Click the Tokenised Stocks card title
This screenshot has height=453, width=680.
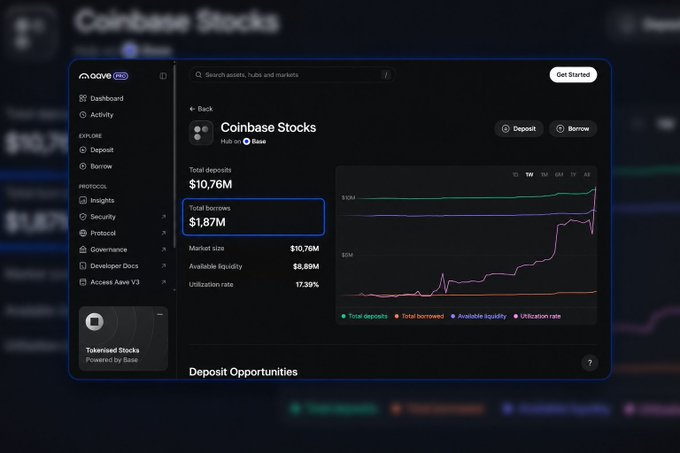[112, 350]
